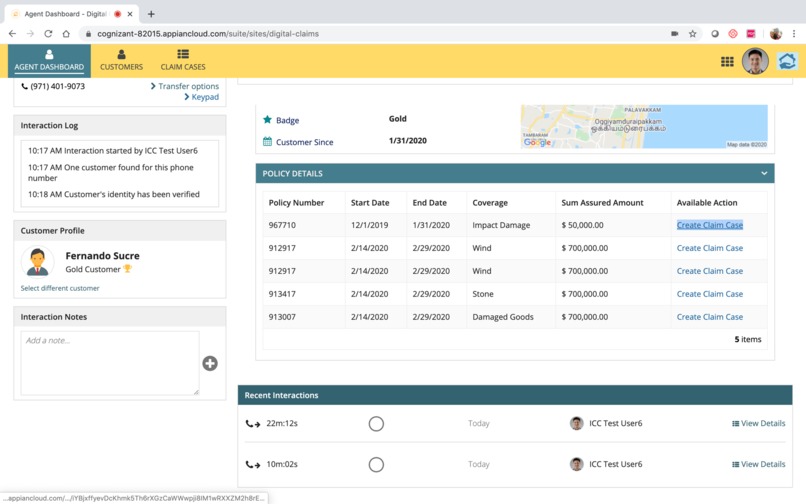Click the call icon beside 22m:12s
The image size is (806, 504).
[252, 424]
